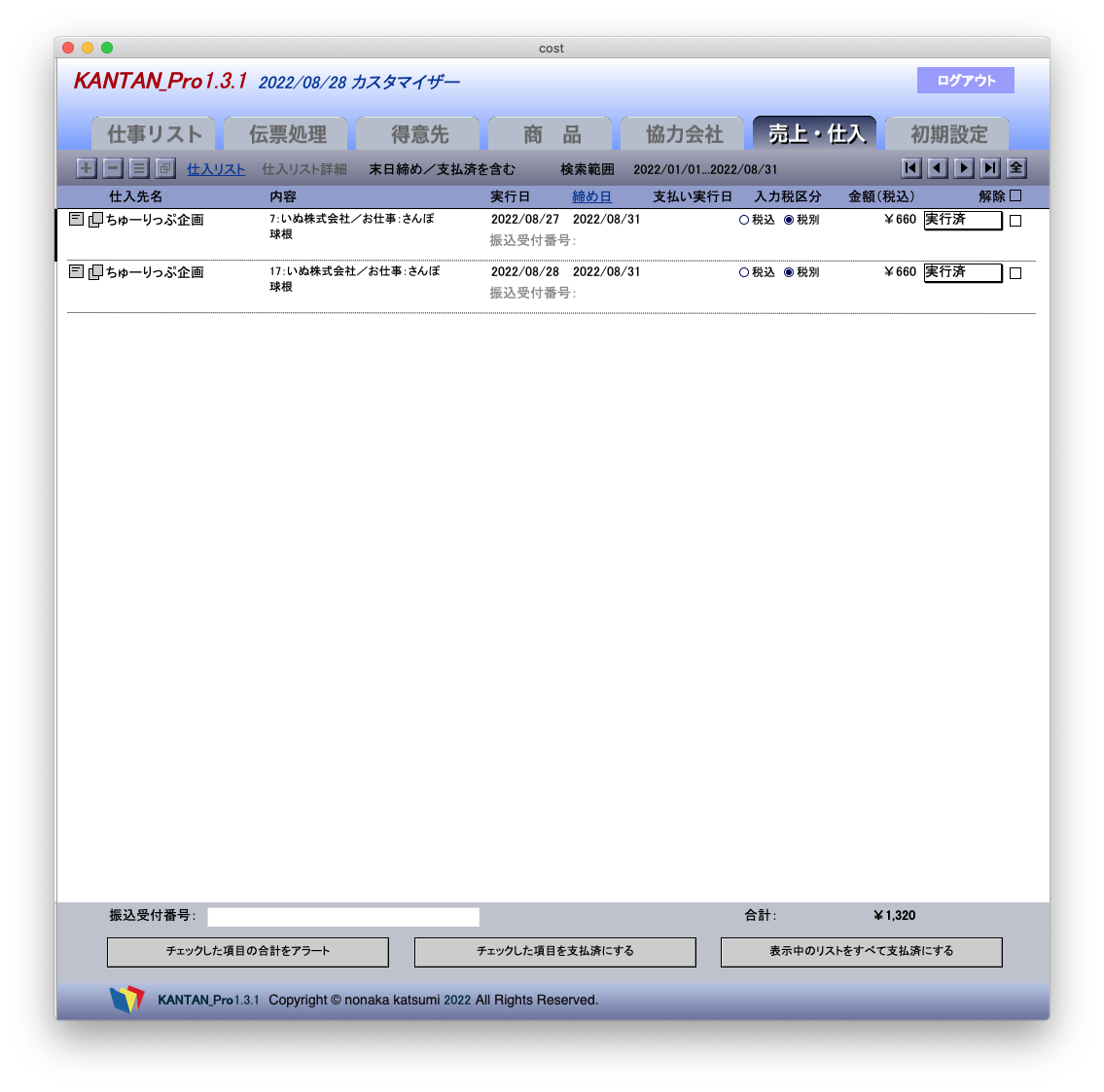Screen dimensions: 1104x1092
Task: Click the search range 2022/01/01...2022/08/31 text
Action: 705,169
